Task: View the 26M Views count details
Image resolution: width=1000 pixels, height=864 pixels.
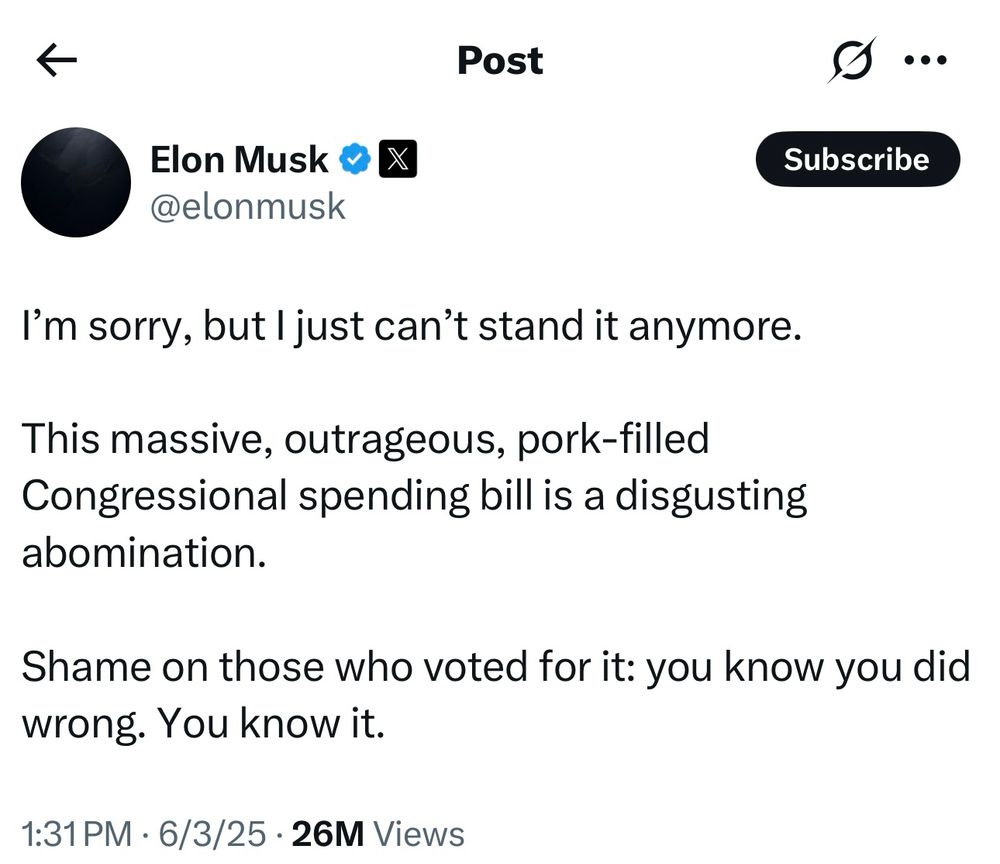Action: tap(331, 833)
